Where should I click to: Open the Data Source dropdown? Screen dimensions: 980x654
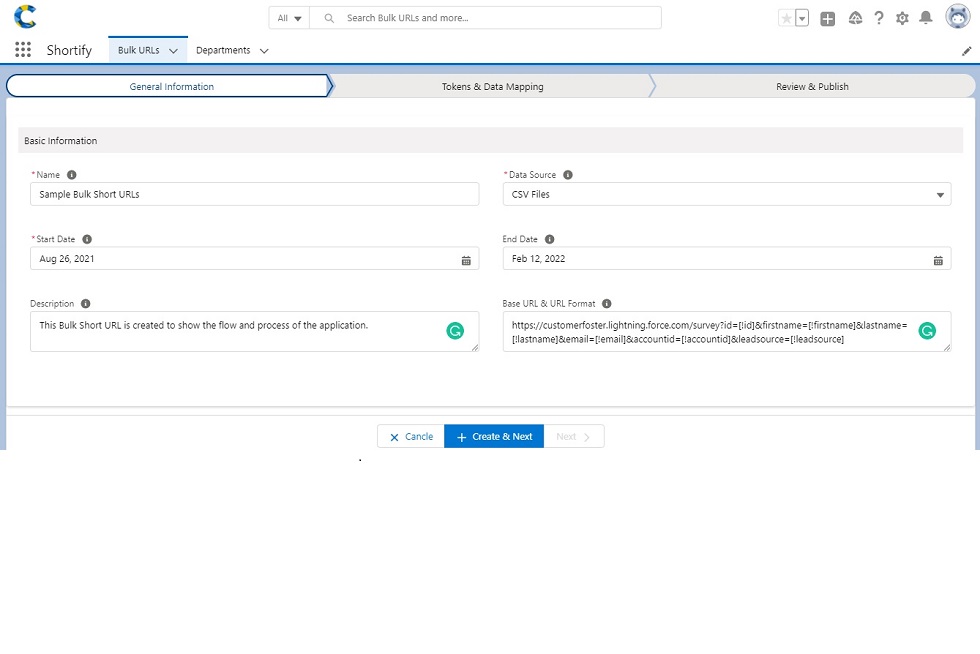click(726, 195)
